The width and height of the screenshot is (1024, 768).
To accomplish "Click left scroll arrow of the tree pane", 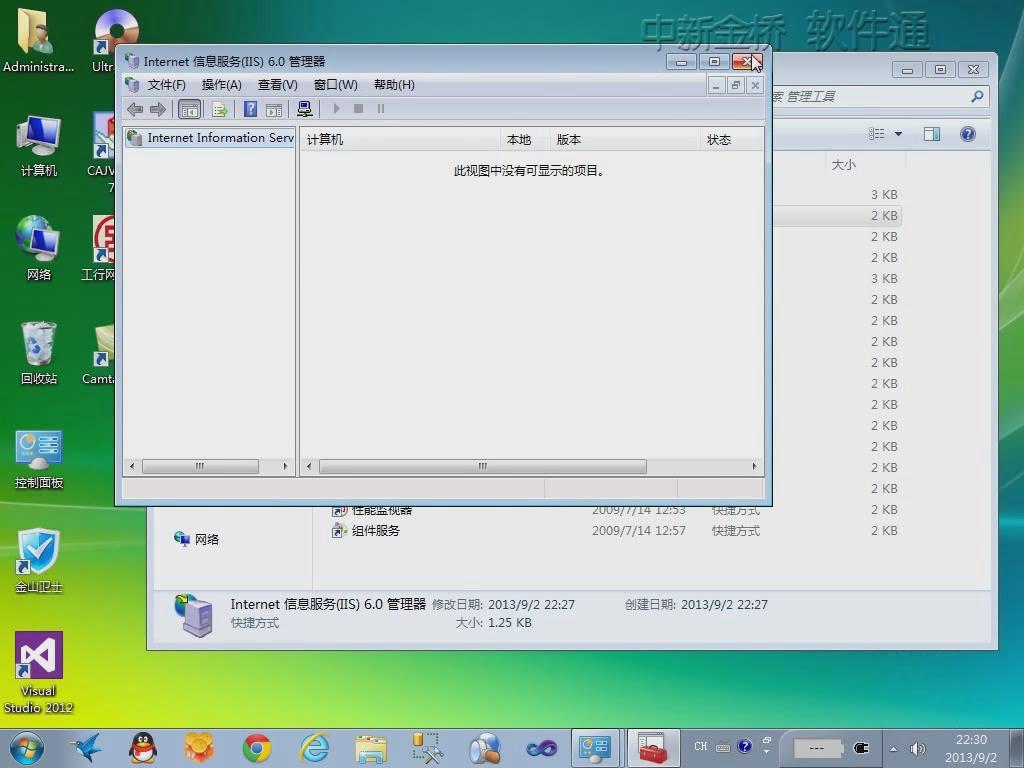I will (133, 466).
